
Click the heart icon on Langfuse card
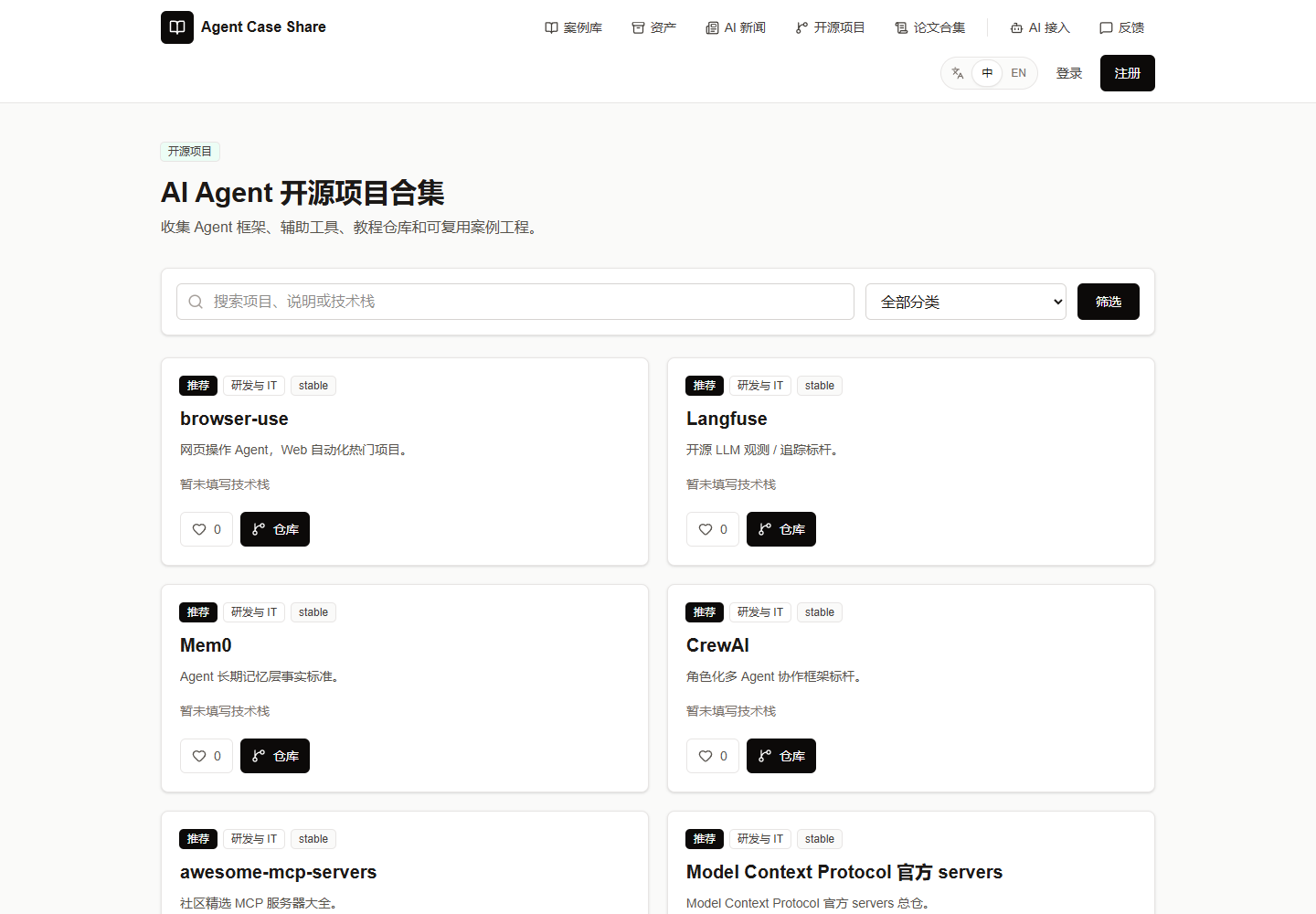tap(706, 529)
